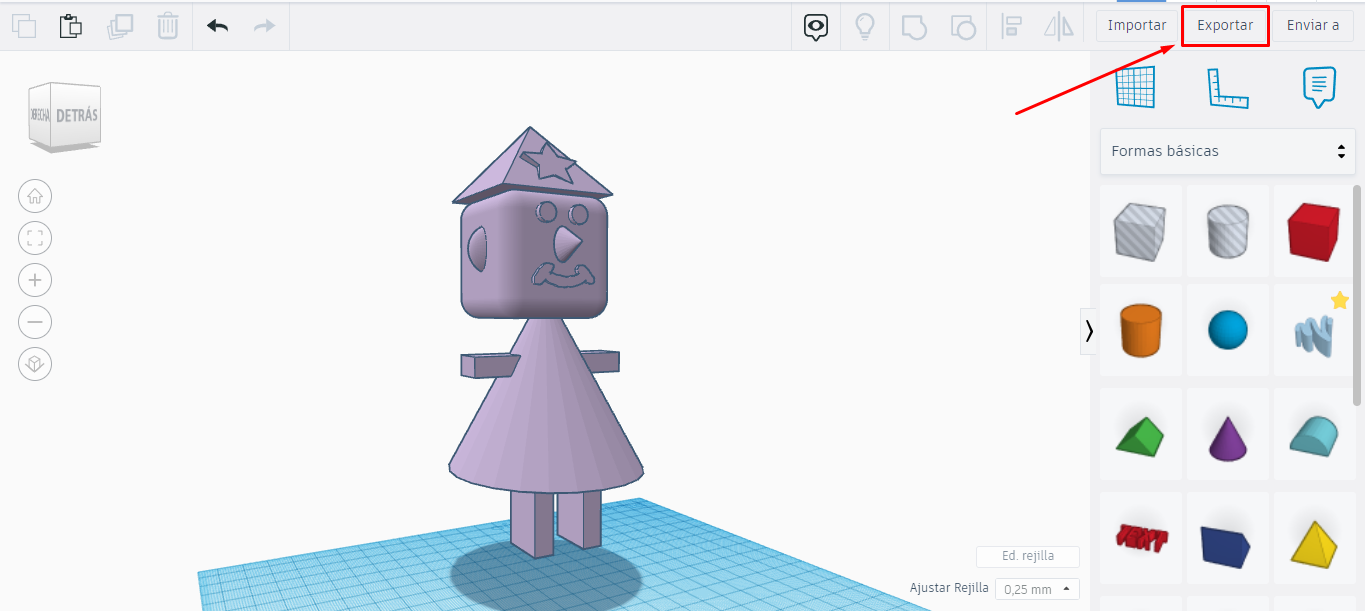This screenshot has width=1365, height=611.
Task: Click the Ungroup shapes icon
Action: click(x=962, y=26)
